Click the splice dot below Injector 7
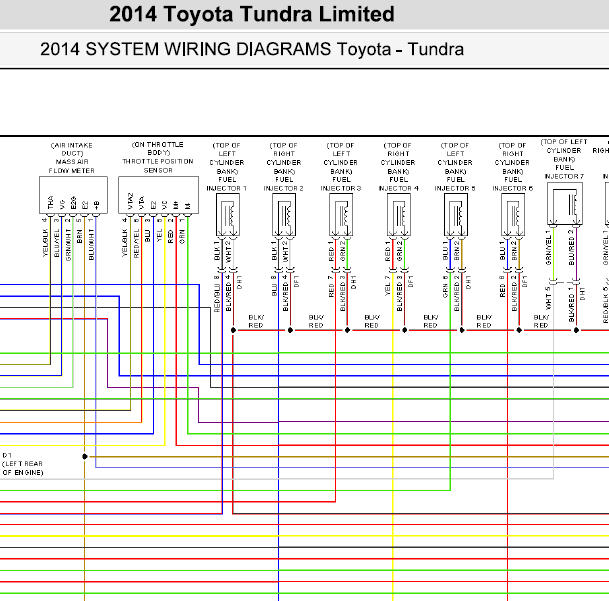This screenshot has width=609, height=601. [576, 330]
